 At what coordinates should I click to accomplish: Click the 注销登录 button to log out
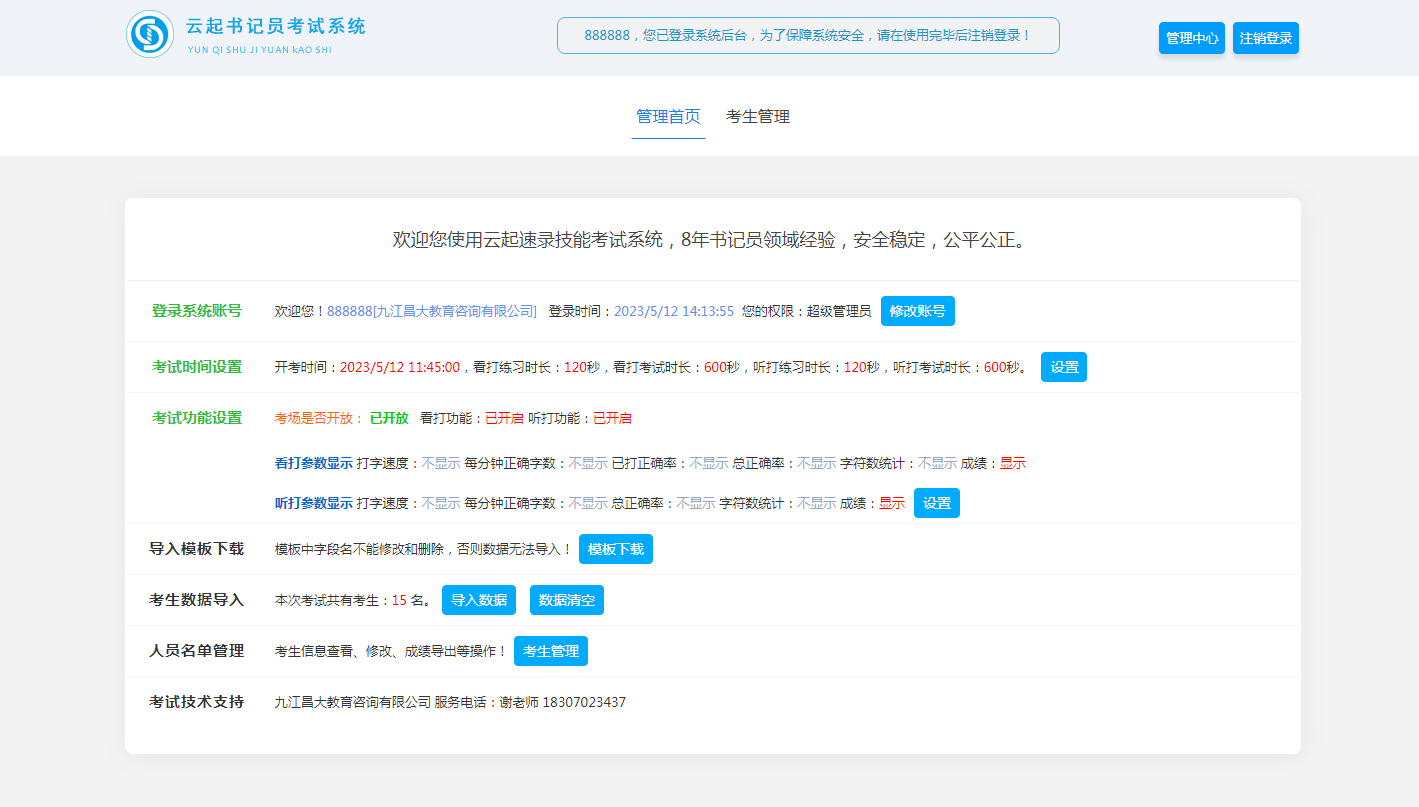tap(1266, 38)
